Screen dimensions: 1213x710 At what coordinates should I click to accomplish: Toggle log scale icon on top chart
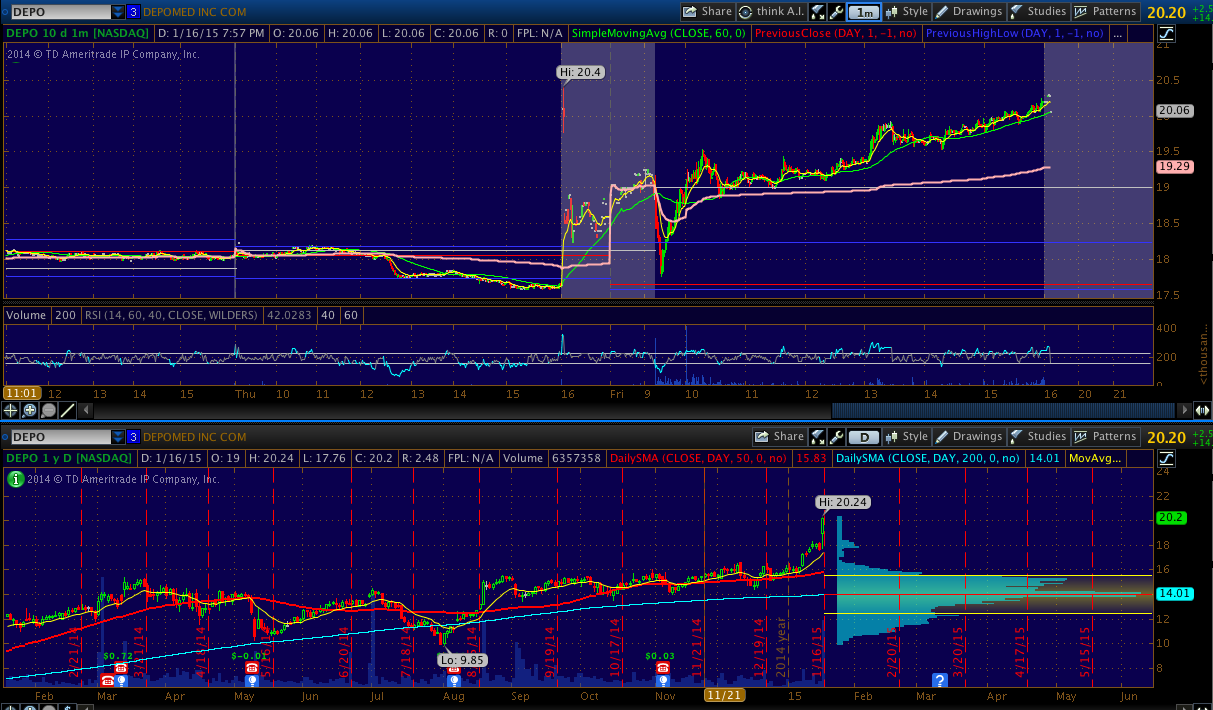(1167, 33)
